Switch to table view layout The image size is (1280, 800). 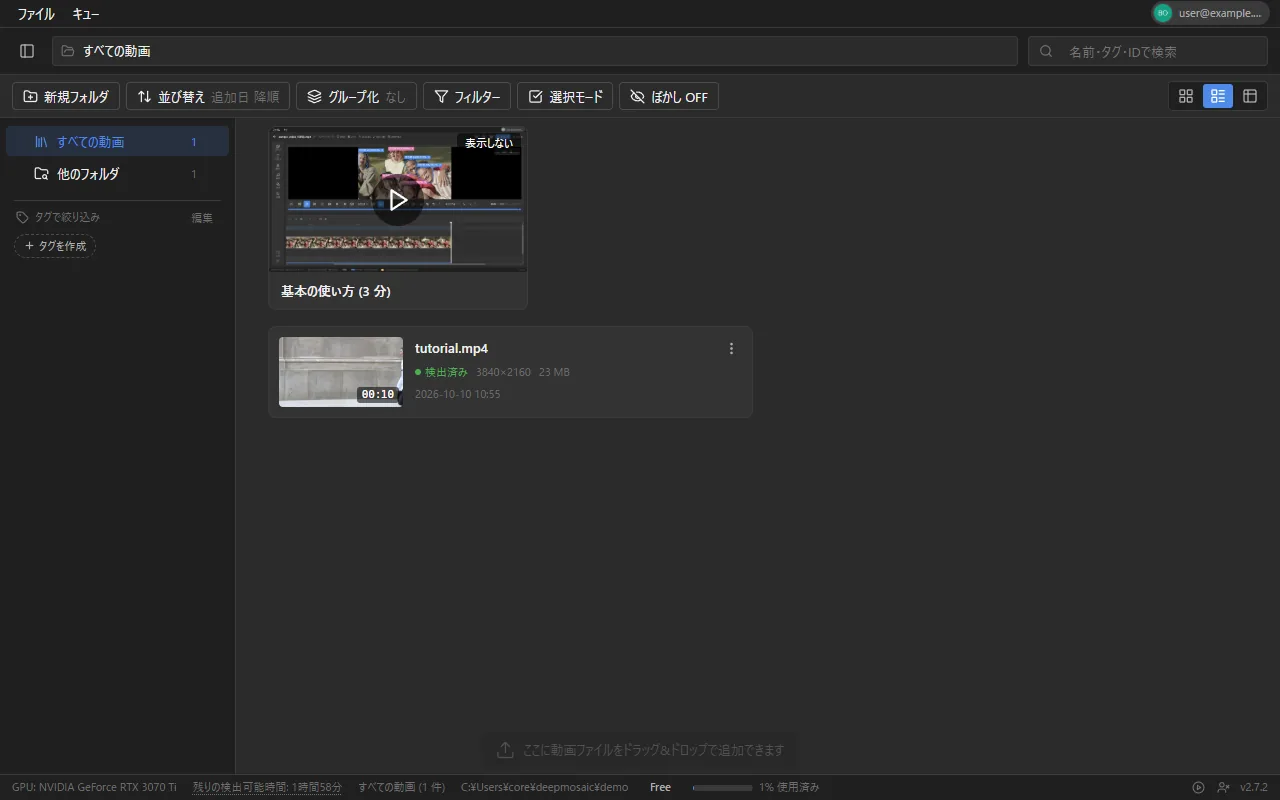(x=1250, y=96)
